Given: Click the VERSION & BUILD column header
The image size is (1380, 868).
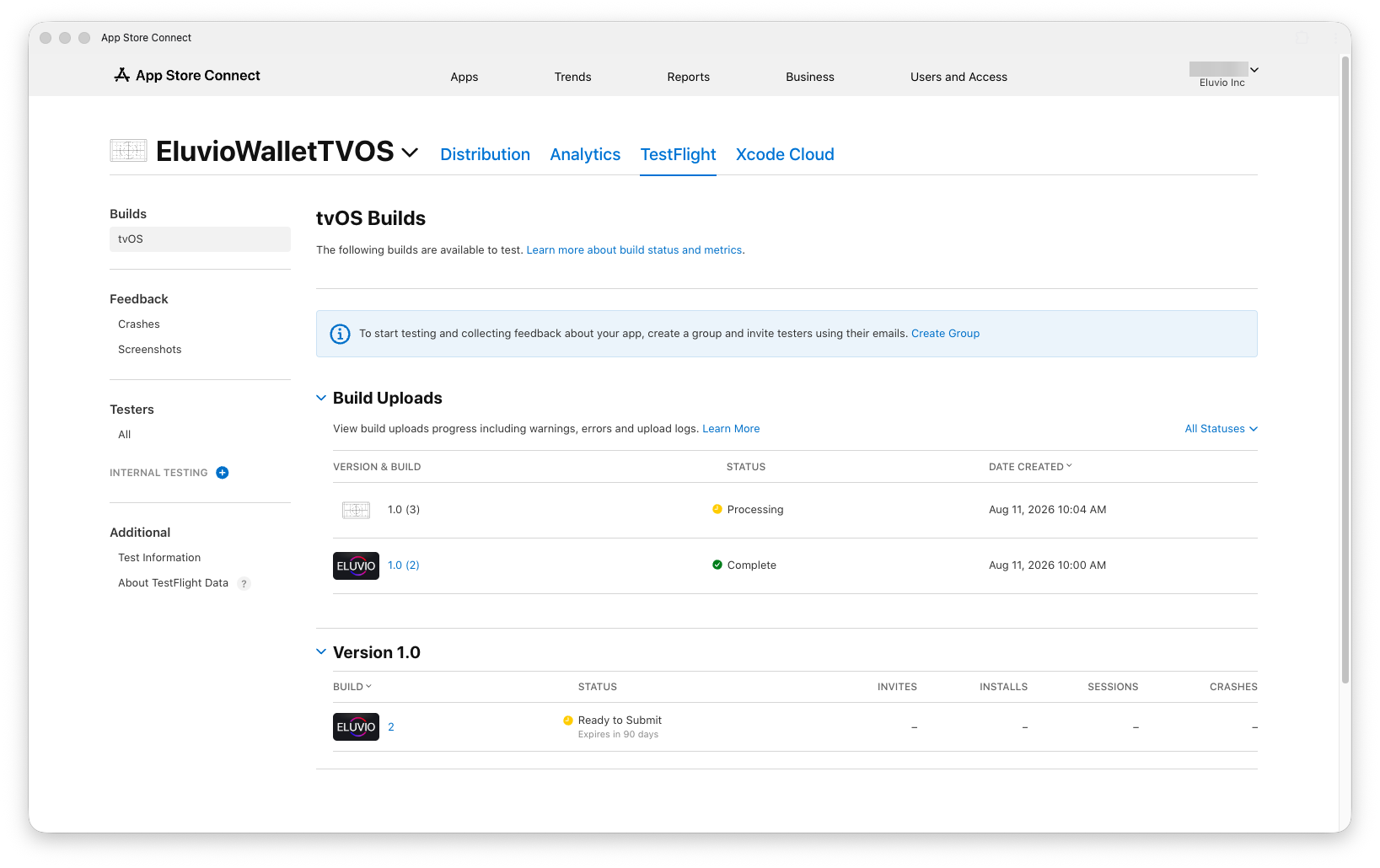Looking at the screenshot, I should (377, 467).
